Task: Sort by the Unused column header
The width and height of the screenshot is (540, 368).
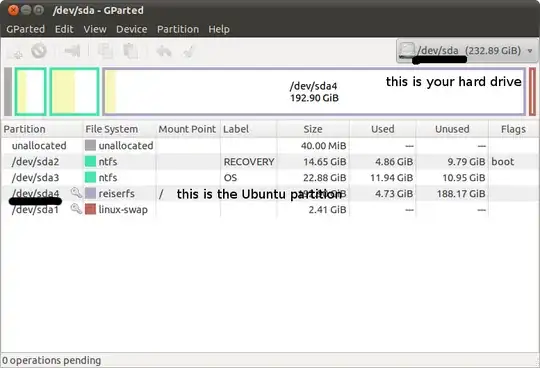Action: [x=452, y=129]
